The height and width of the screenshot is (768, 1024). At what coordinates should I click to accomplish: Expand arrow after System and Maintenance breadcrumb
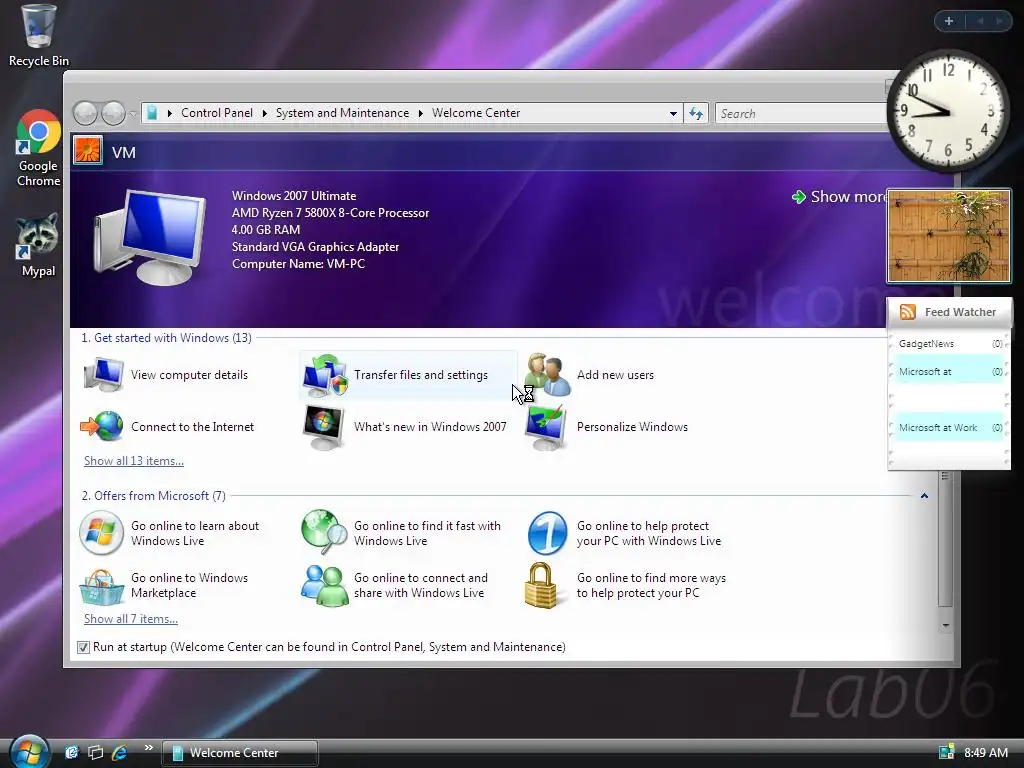[421, 113]
